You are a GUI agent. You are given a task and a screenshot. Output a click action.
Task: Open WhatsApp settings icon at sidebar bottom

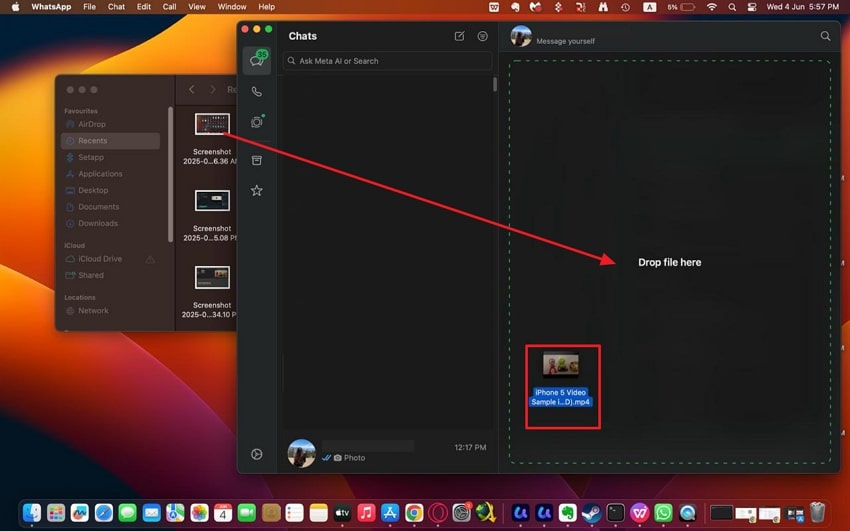click(x=257, y=454)
